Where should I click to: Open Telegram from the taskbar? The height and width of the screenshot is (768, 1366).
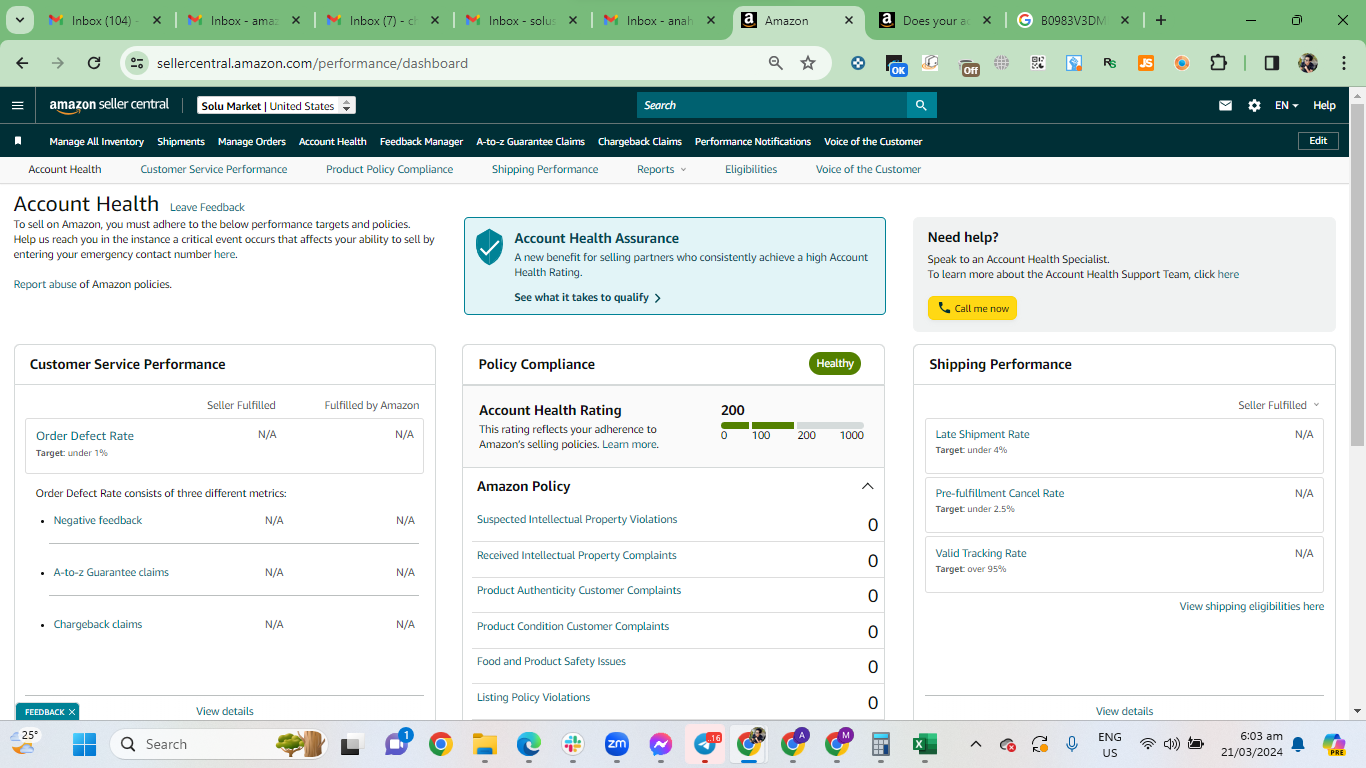tap(705, 744)
